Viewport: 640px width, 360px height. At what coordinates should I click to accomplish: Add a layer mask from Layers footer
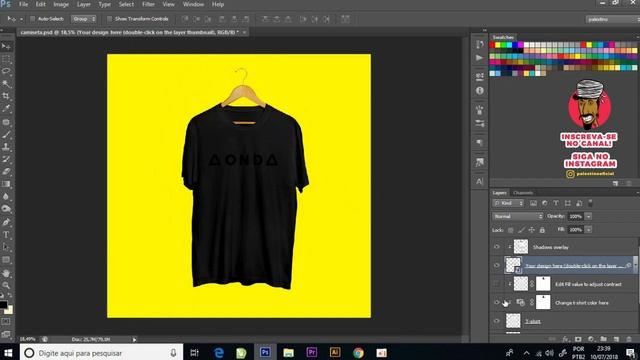pyautogui.click(x=578, y=339)
